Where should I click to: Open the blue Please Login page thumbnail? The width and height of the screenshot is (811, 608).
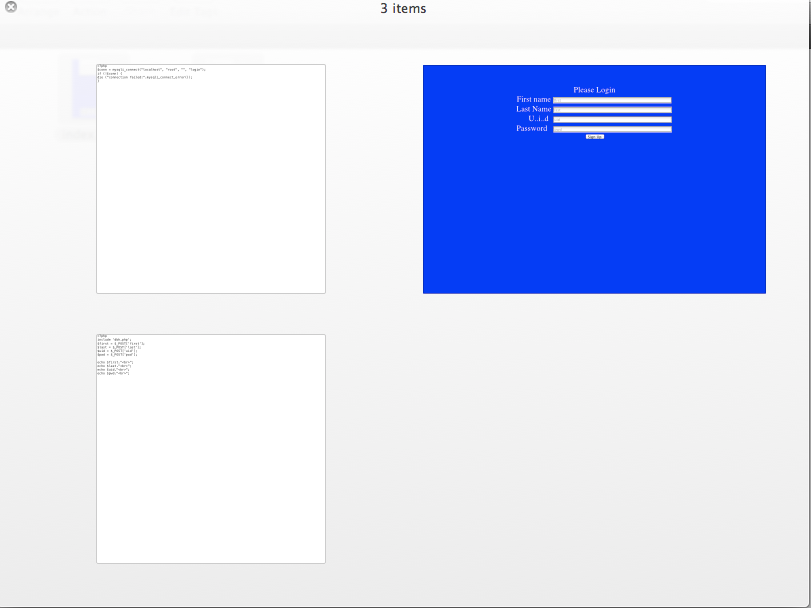click(x=594, y=179)
